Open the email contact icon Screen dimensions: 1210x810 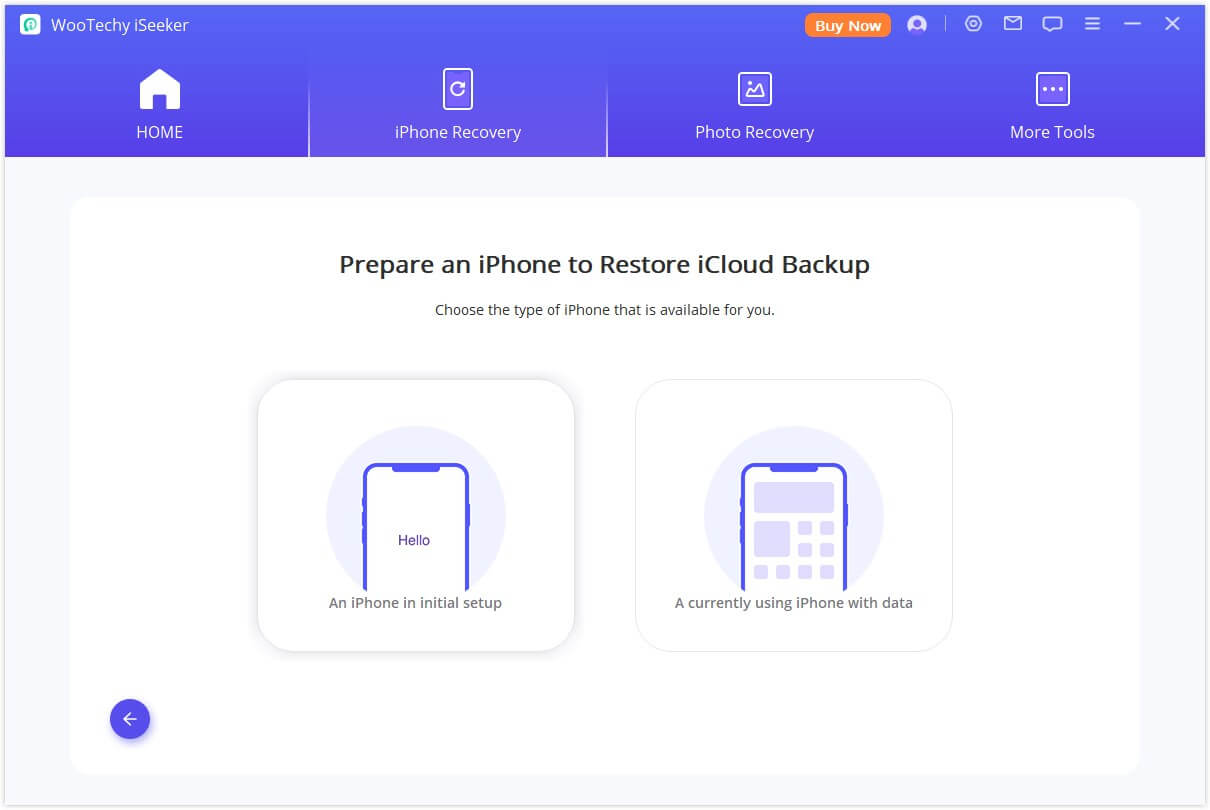1012,23
